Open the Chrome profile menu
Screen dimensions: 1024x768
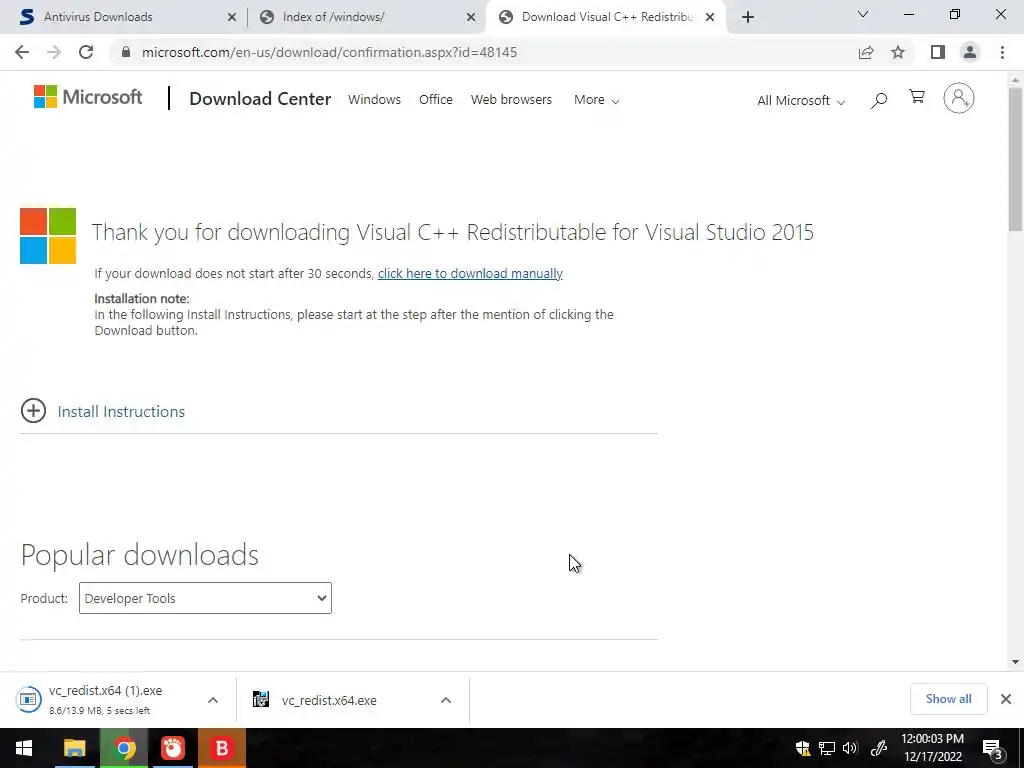pos(970,52)
